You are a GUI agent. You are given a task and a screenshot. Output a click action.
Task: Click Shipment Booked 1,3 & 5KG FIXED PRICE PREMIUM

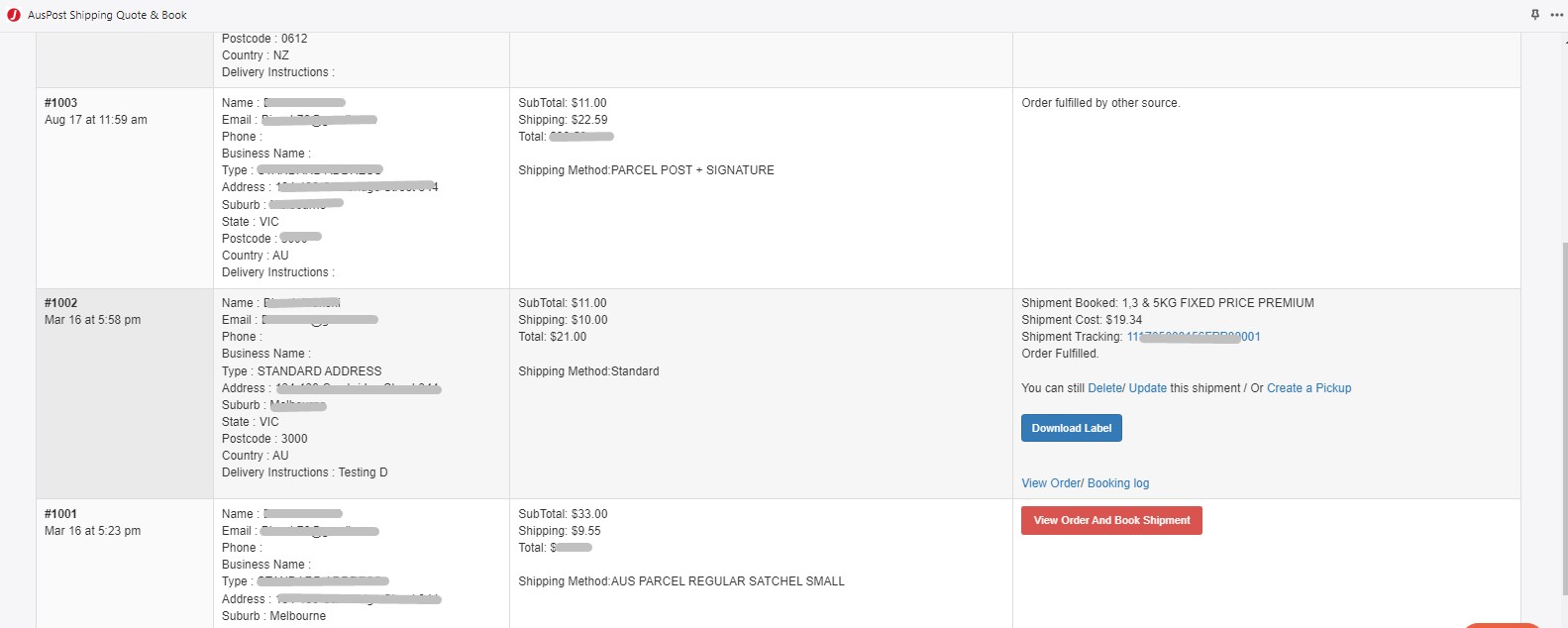[1168, 303]
